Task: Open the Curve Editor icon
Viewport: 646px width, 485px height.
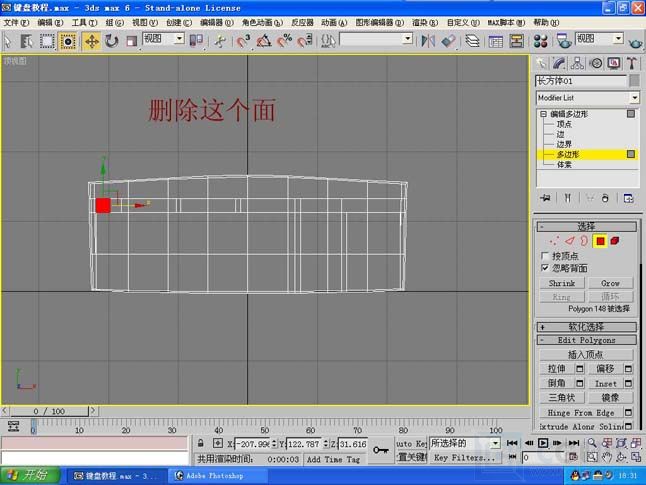Action: [x=496, y=41]
